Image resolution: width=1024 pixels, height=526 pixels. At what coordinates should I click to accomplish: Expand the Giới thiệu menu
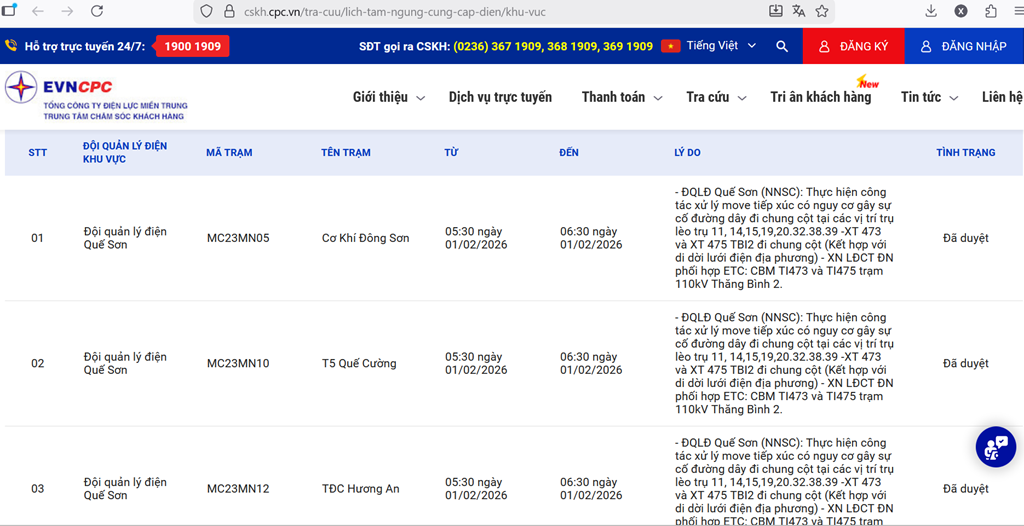tap(388, 97)
